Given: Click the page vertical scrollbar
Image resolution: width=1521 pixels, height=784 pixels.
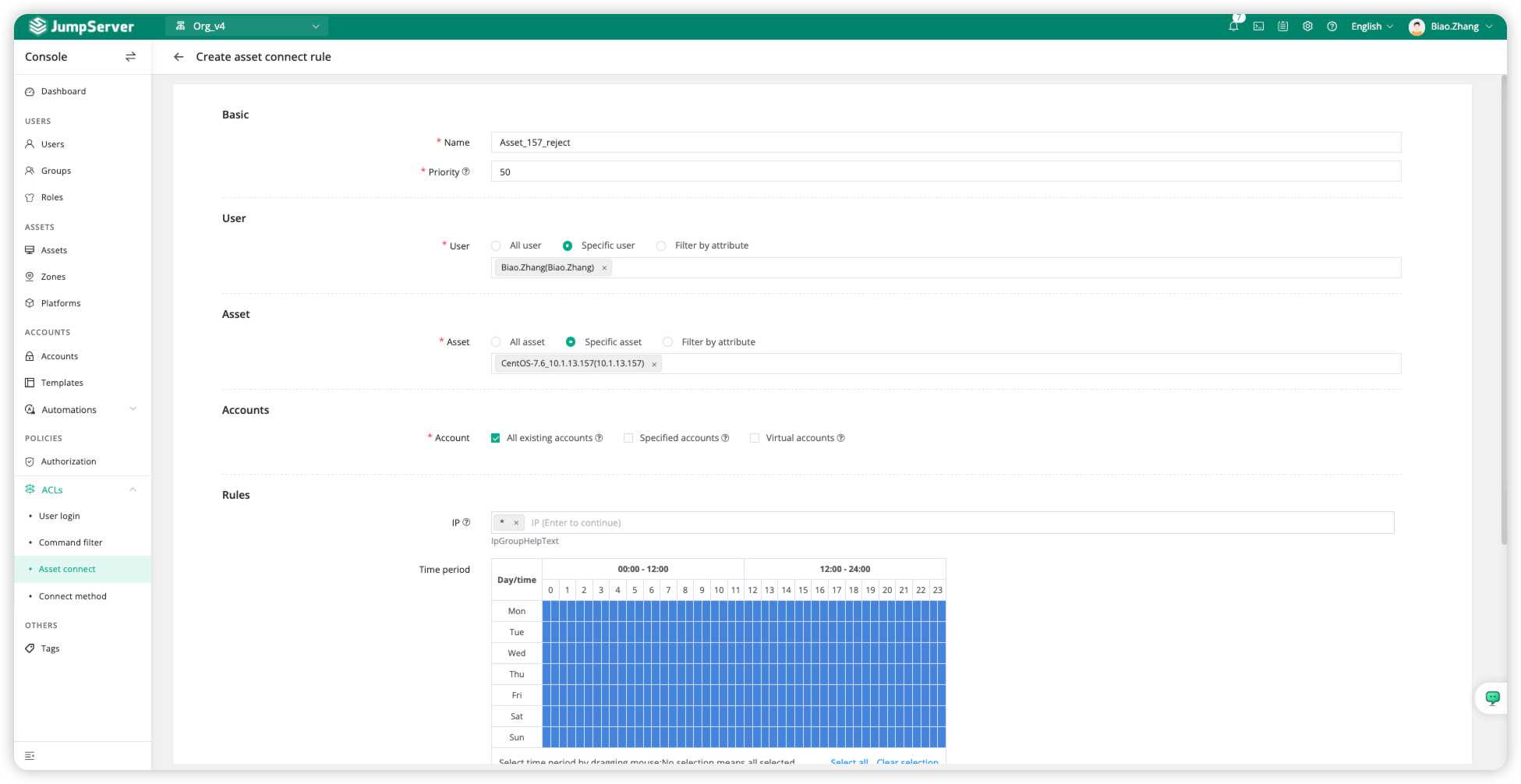Looking at the screenshot, I should pos(1504,310).
